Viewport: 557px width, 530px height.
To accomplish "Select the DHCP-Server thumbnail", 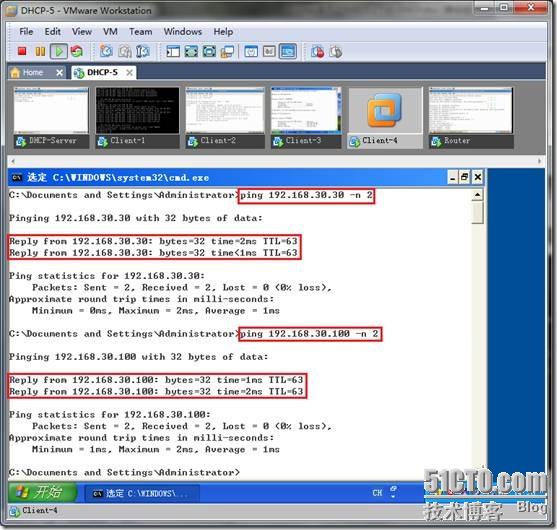I will (x=51, y=118).
